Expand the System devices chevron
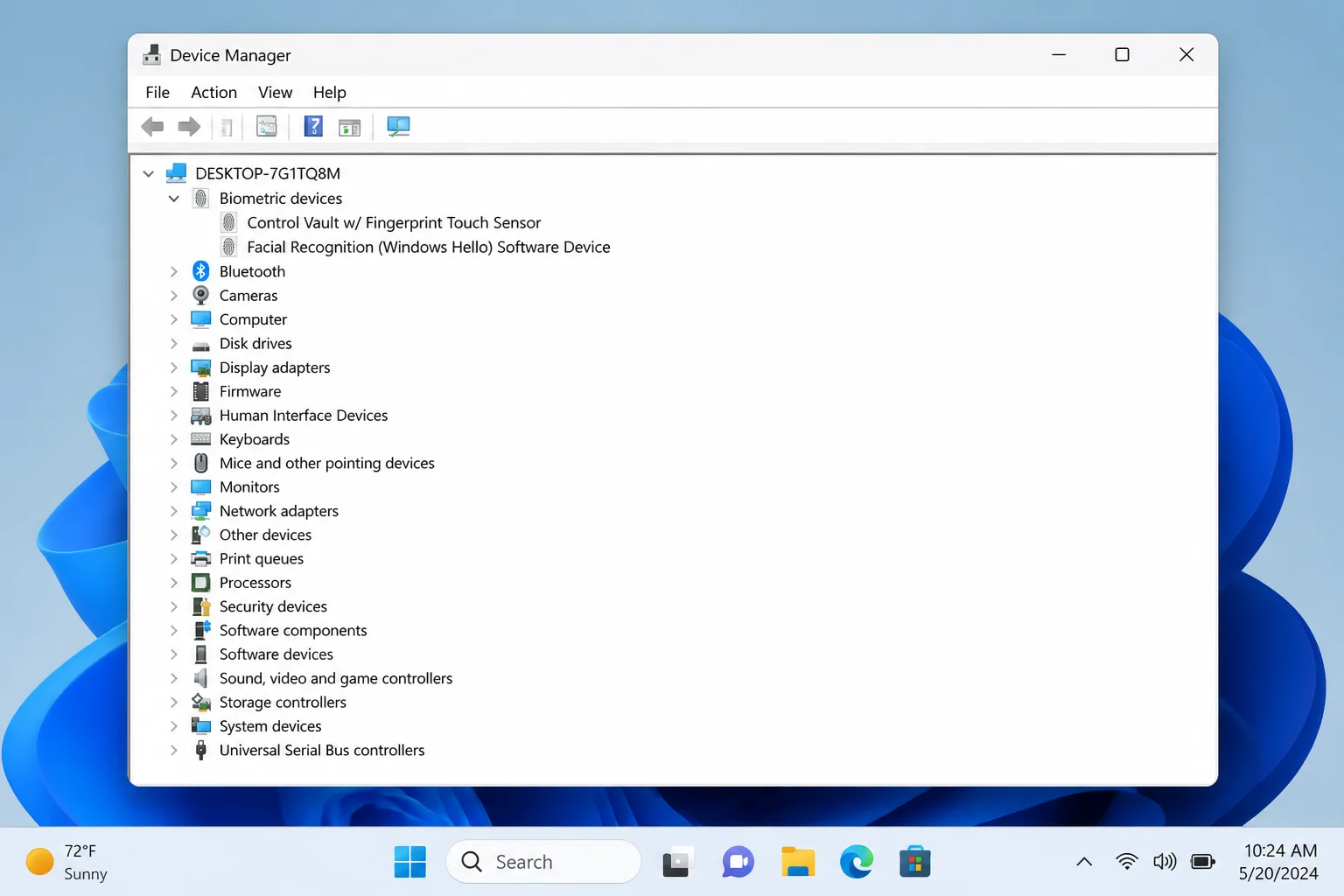Screen dimensions: 1344x896 174,726
